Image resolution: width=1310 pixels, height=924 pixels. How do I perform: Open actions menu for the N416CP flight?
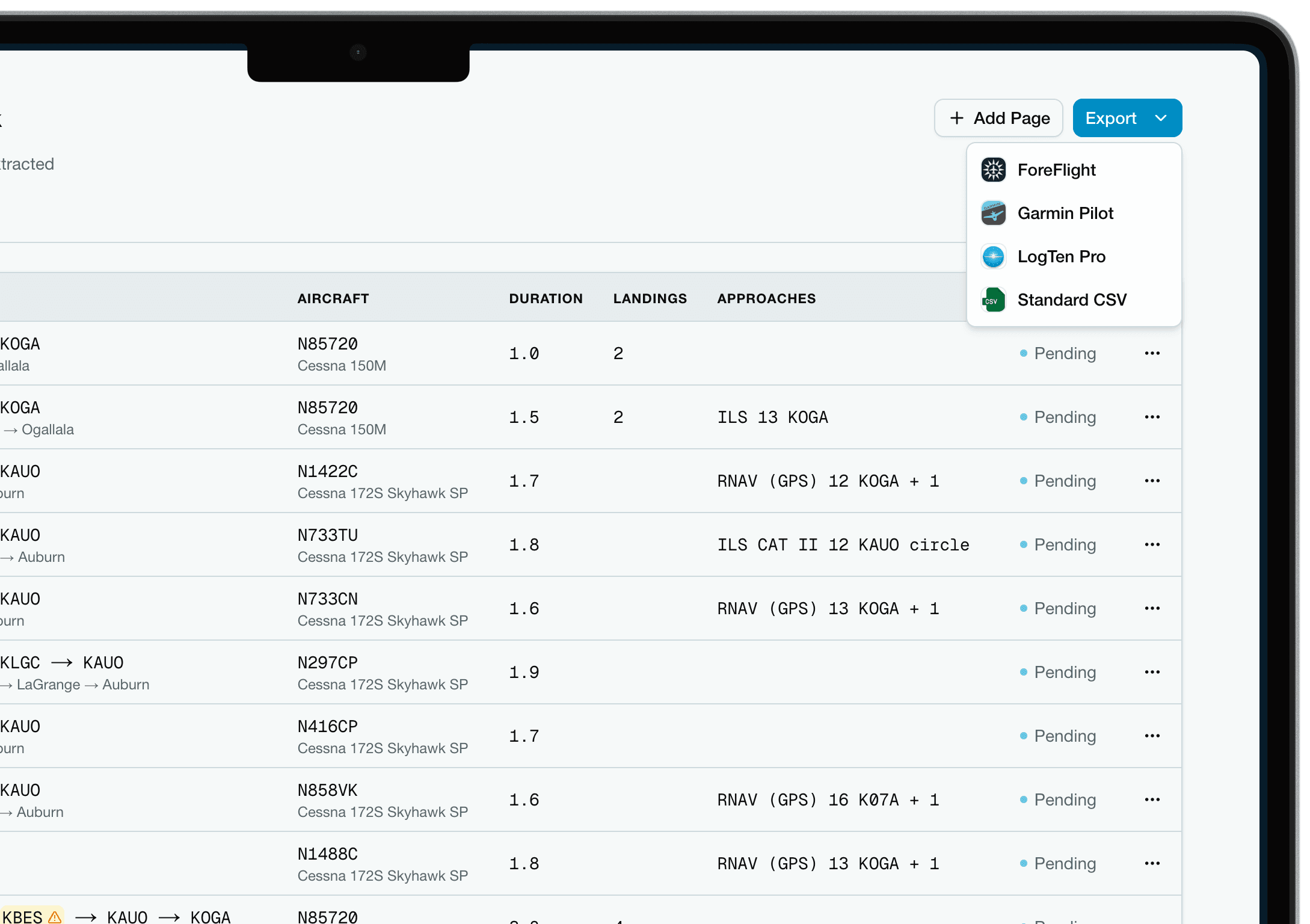(x=1152, y=736)
